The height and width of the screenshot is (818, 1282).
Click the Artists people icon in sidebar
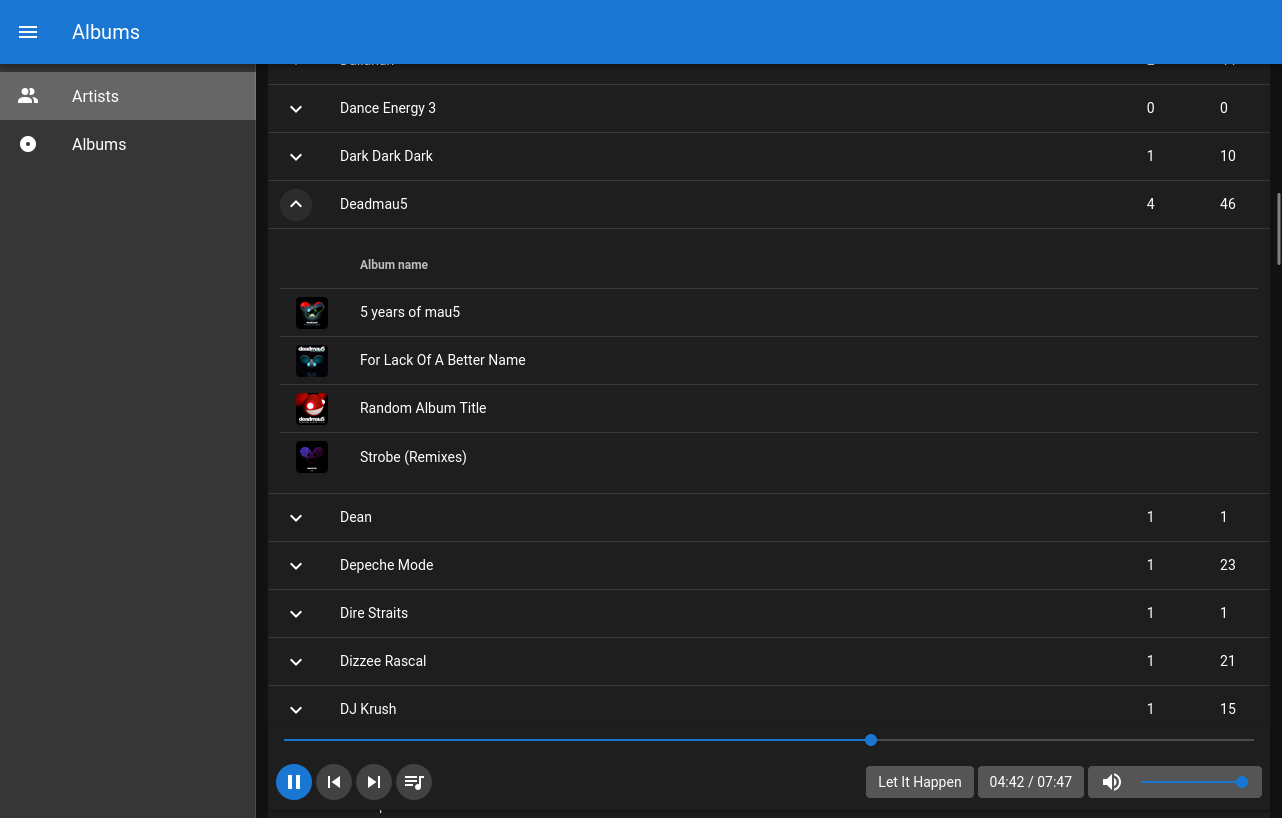(28, 96)
